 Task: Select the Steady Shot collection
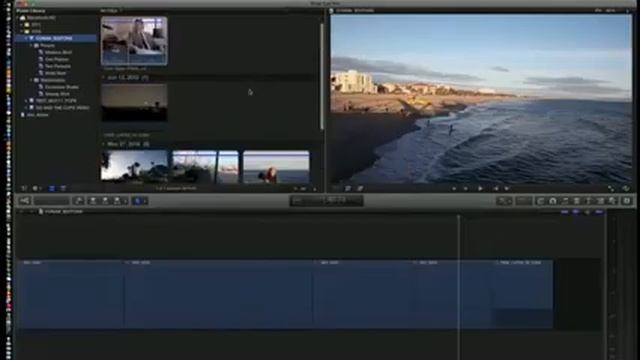click(x=57, y=94)
